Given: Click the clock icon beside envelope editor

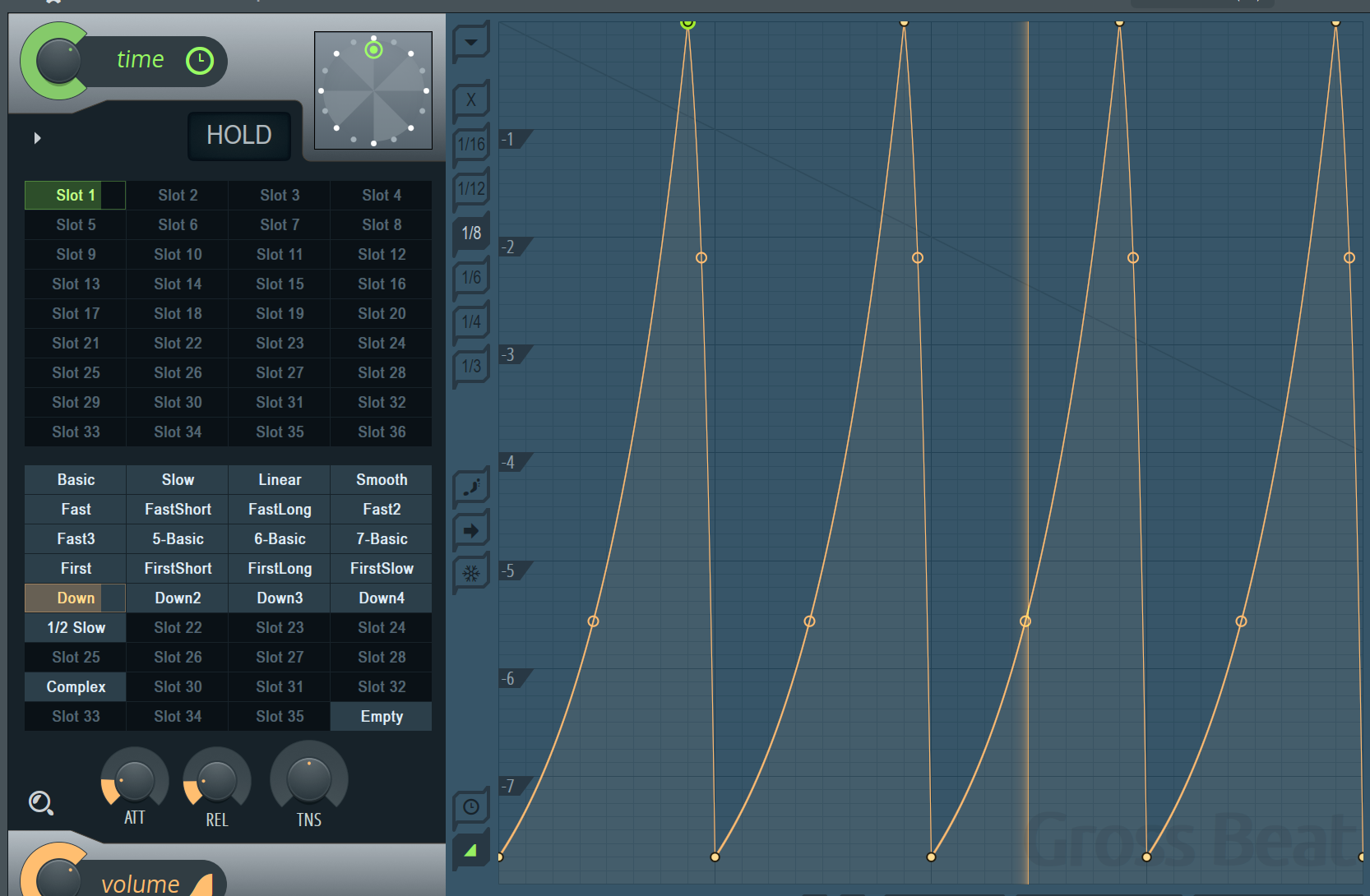Looking at the screenshot, I should click(x=471, y=807).
